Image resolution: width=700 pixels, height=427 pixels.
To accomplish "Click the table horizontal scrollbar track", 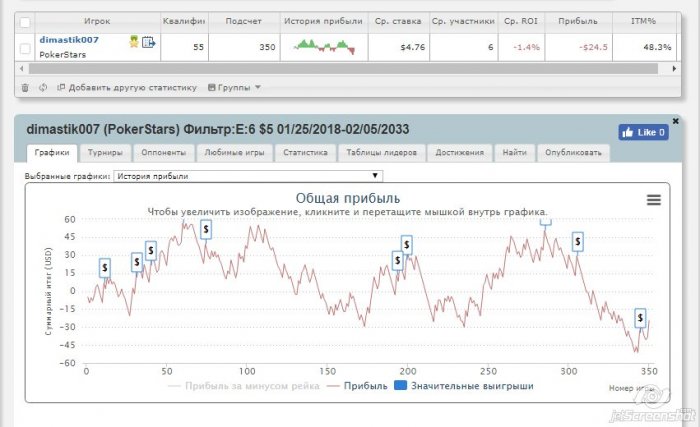I will click(x=343, y=69).
